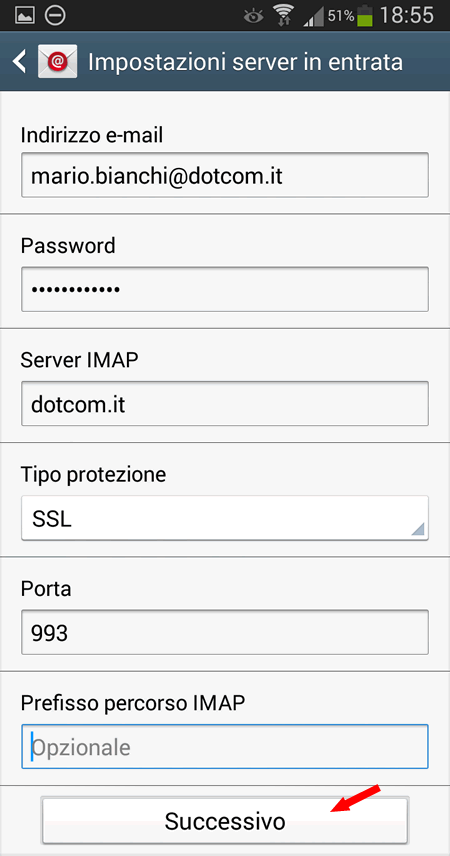Tap the Porta field showing 993
Screen dimensions: 450x856
pos(225,632)
